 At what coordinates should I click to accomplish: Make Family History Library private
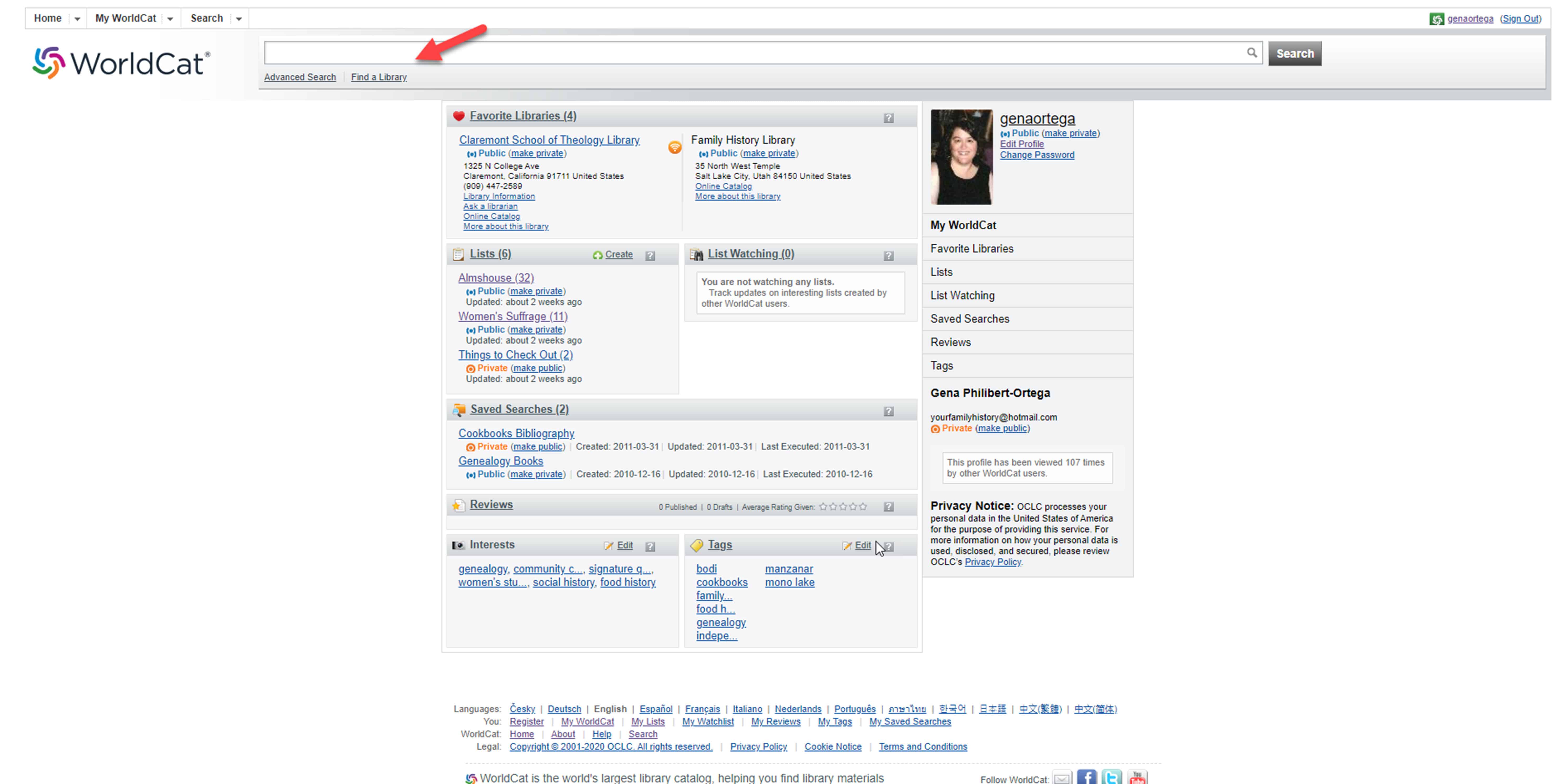[769, 153]
